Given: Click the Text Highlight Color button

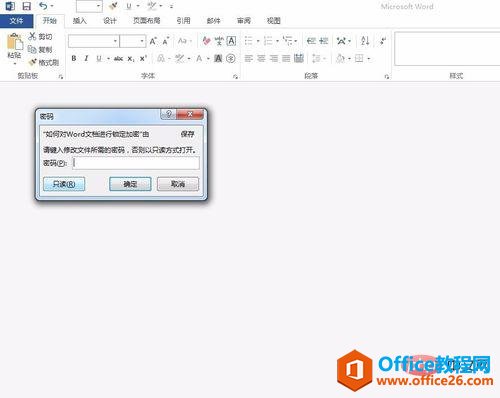Looking at the screenshot, I should click(x=180, y=59).
